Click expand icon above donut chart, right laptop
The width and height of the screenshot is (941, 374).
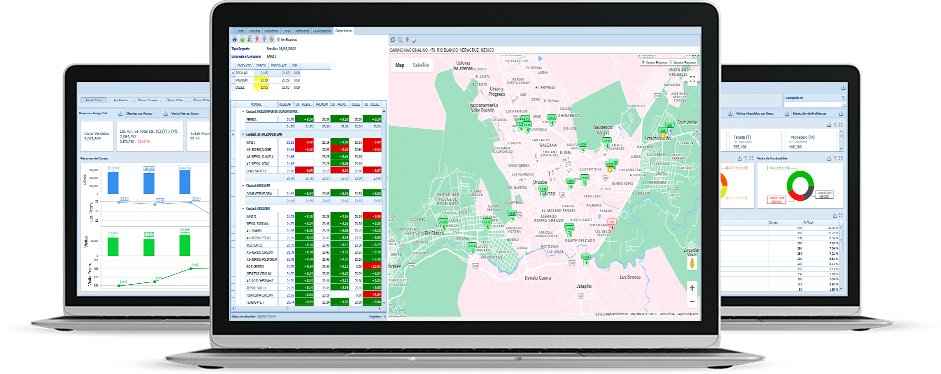[x=840, y=157]
